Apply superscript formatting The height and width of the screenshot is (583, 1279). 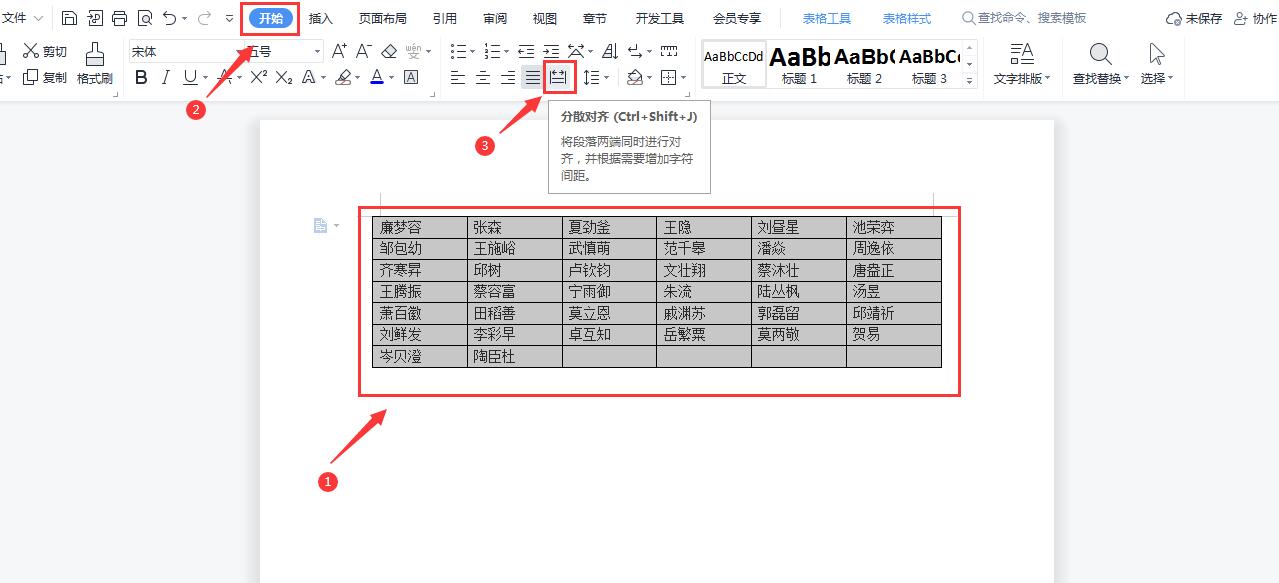[258, 77]
